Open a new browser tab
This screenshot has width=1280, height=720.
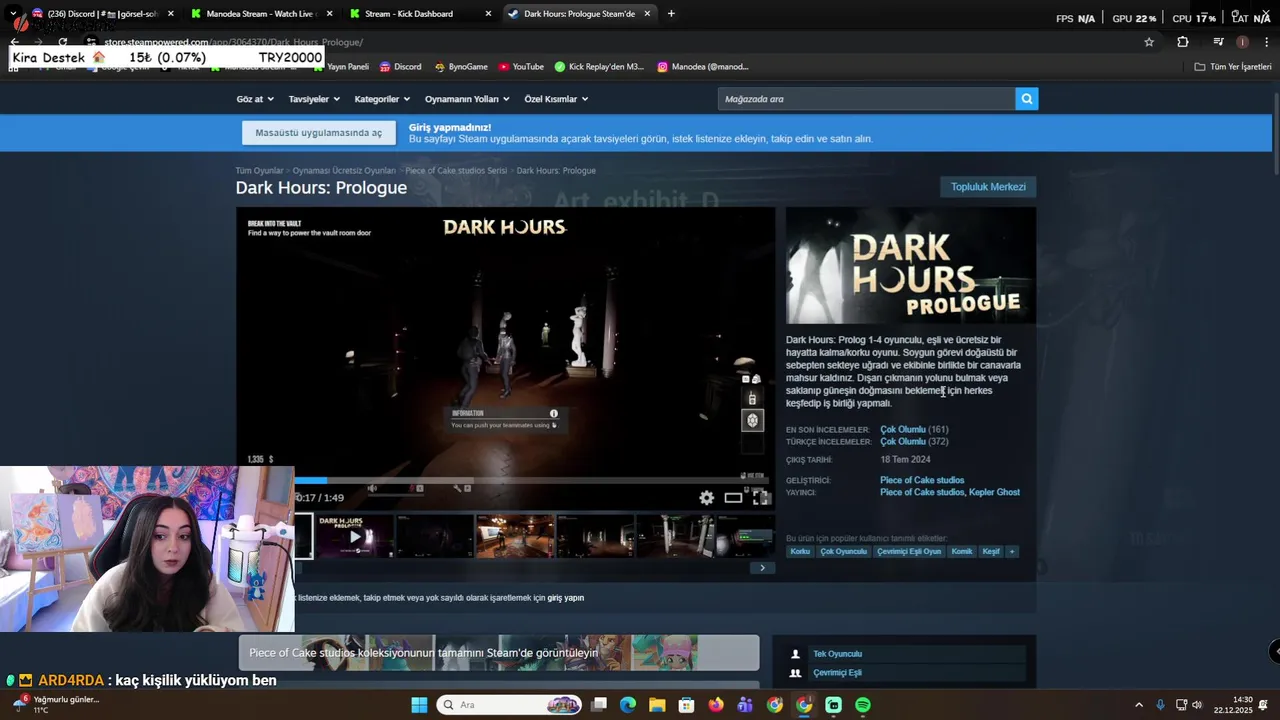(x=671, y=14)
